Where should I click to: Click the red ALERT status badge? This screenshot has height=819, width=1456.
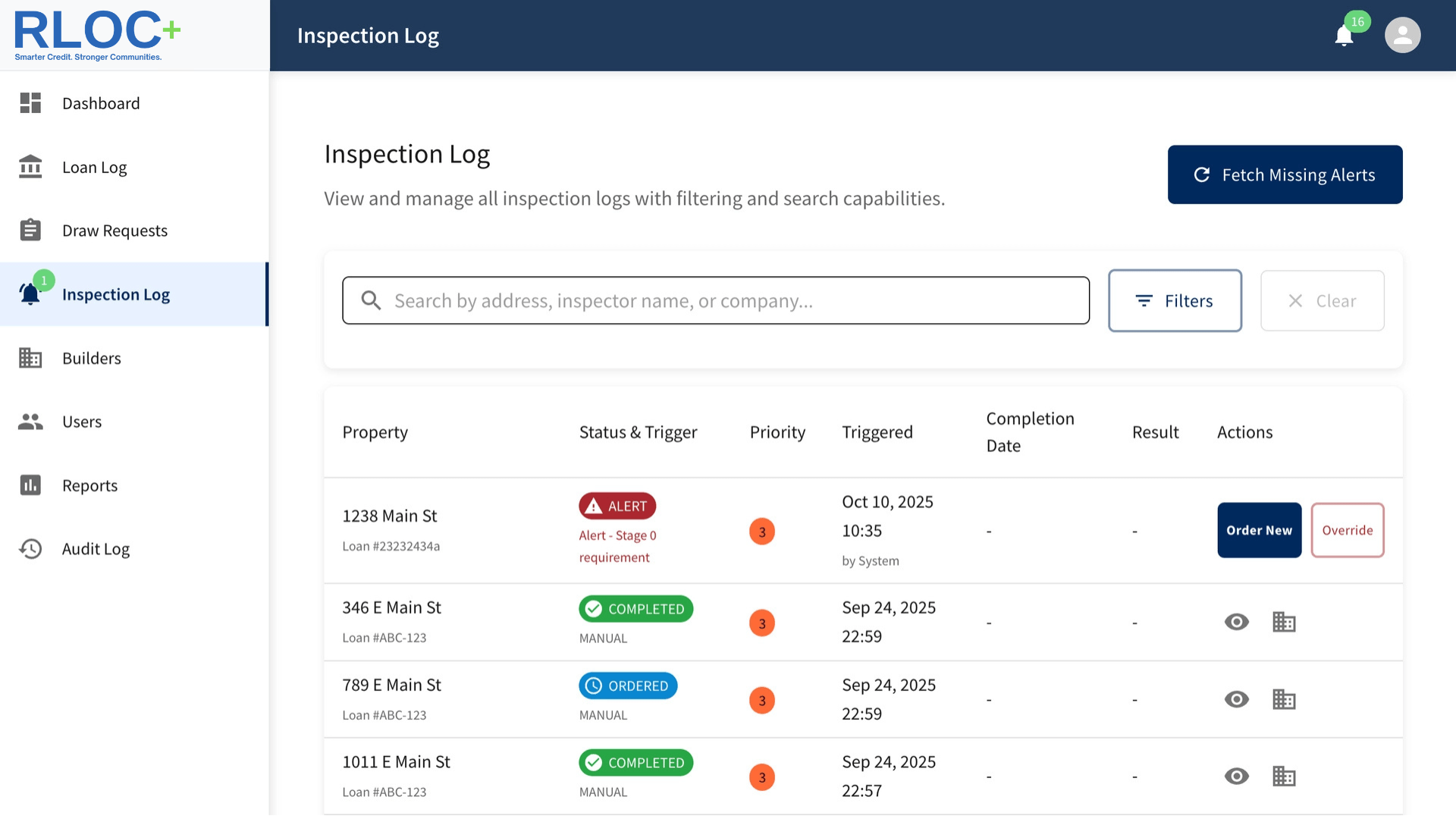coord(617,506)
